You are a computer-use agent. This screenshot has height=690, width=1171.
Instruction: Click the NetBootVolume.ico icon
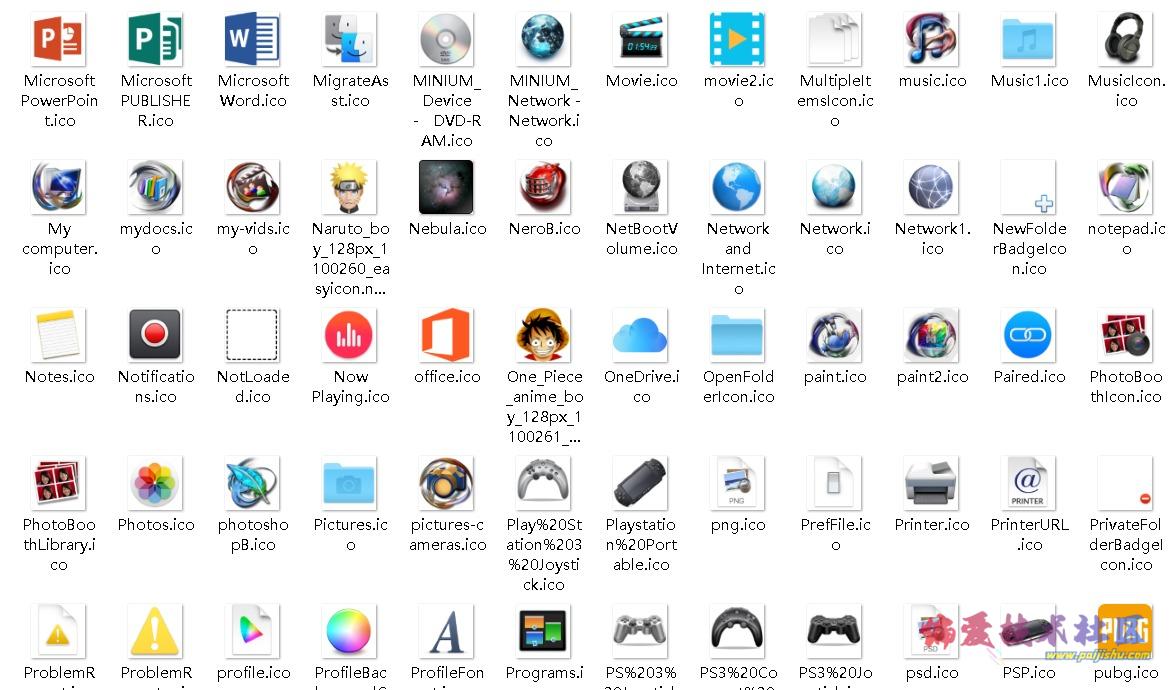pyautogui.click(x=641, y=187)
